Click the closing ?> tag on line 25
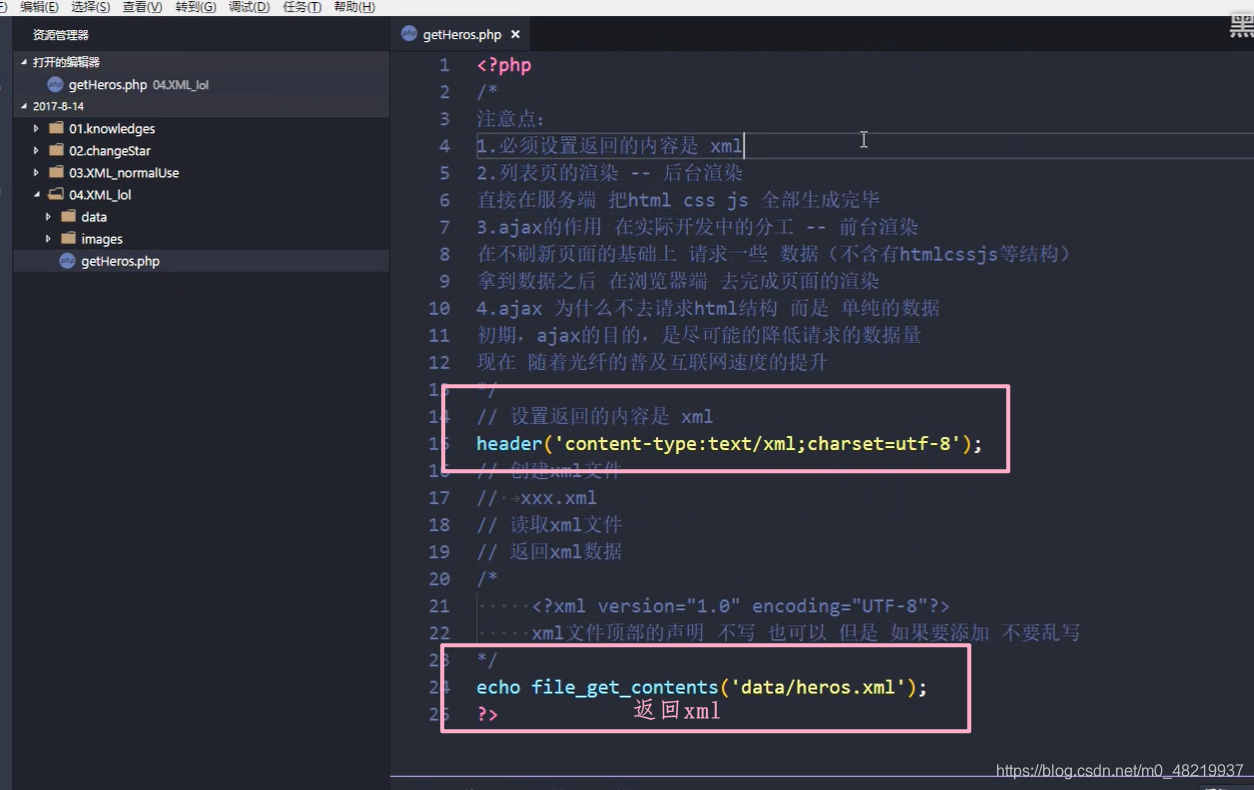Image resolution: width=1254 pixels, height=790 pixels. 487,714
